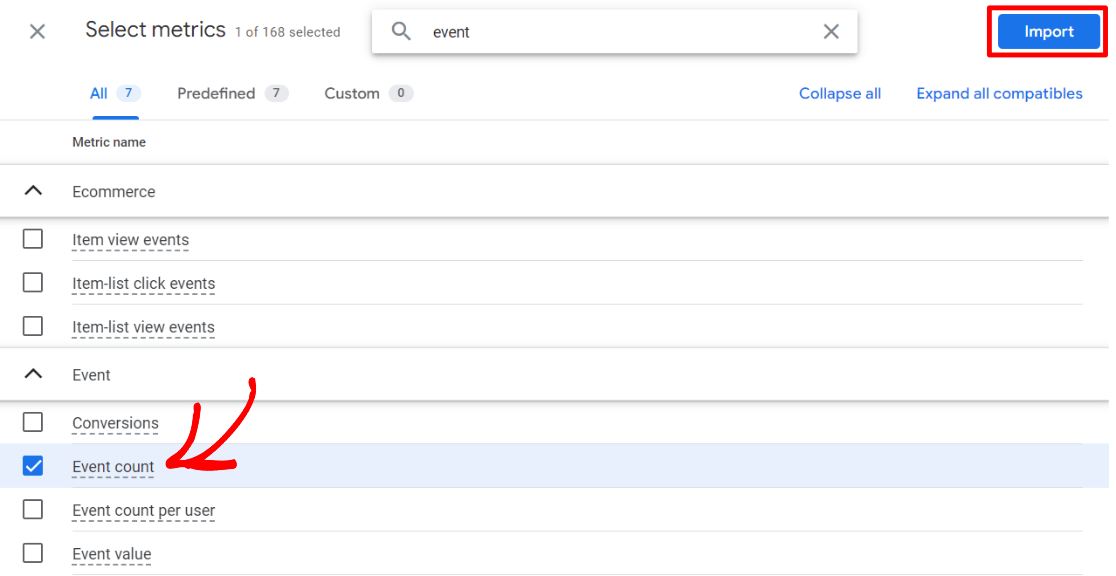Click the search magnifier icon
The image size is (1116, 576).
click(x=401, y=32)
